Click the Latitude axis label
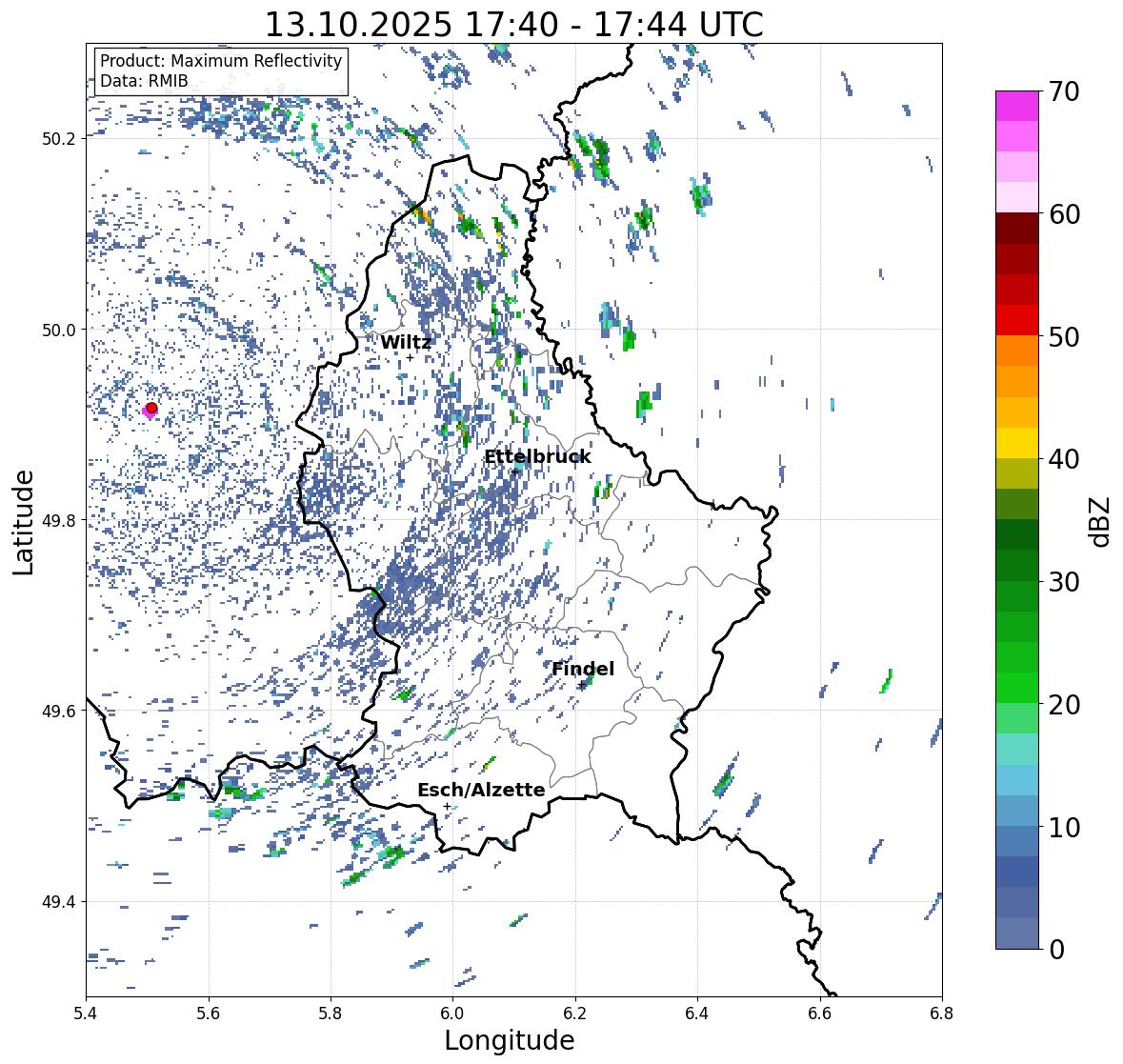The height and width of the screenshot is (1064, 1123). tap(23, 522)
